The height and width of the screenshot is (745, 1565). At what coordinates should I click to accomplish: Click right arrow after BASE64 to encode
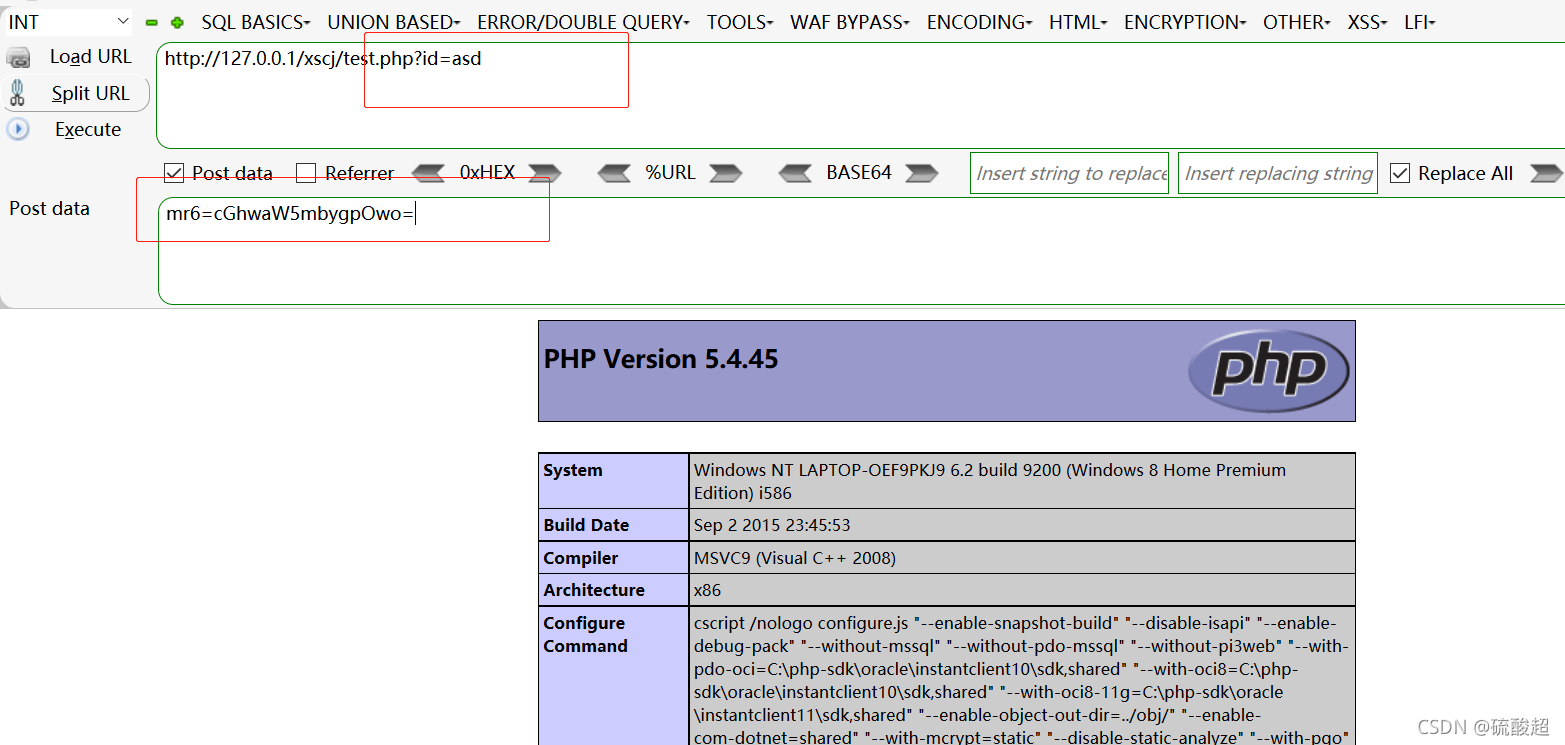click(921, 173)
